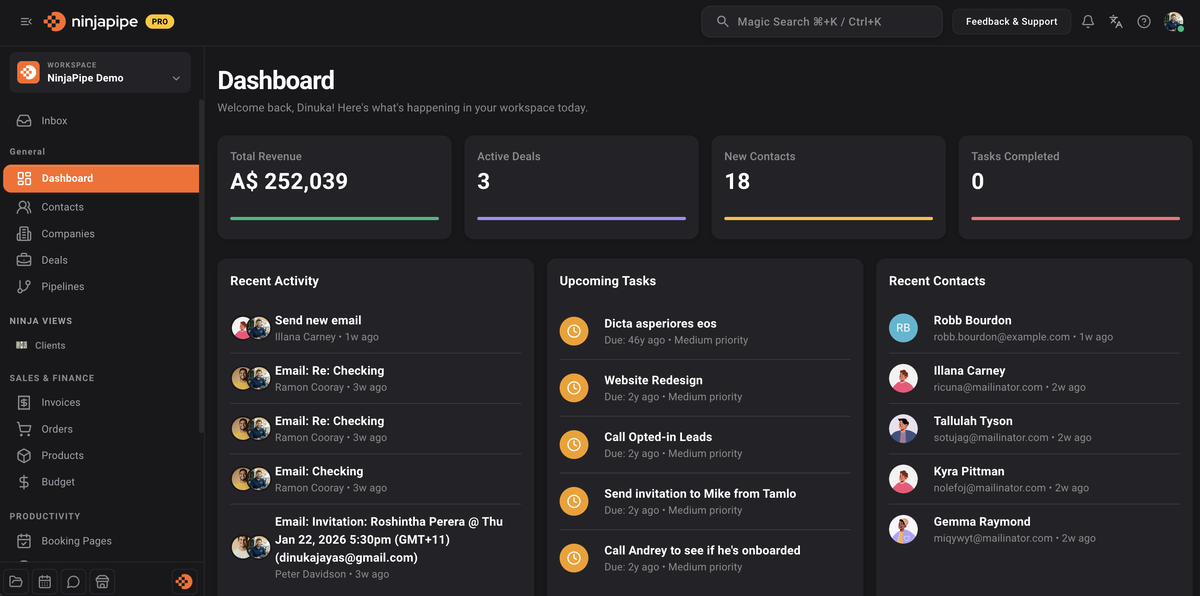The image size is (1200, 596).
Task: Click the calendar icon in bottom sidebar bar
Action: pos(44,581)
